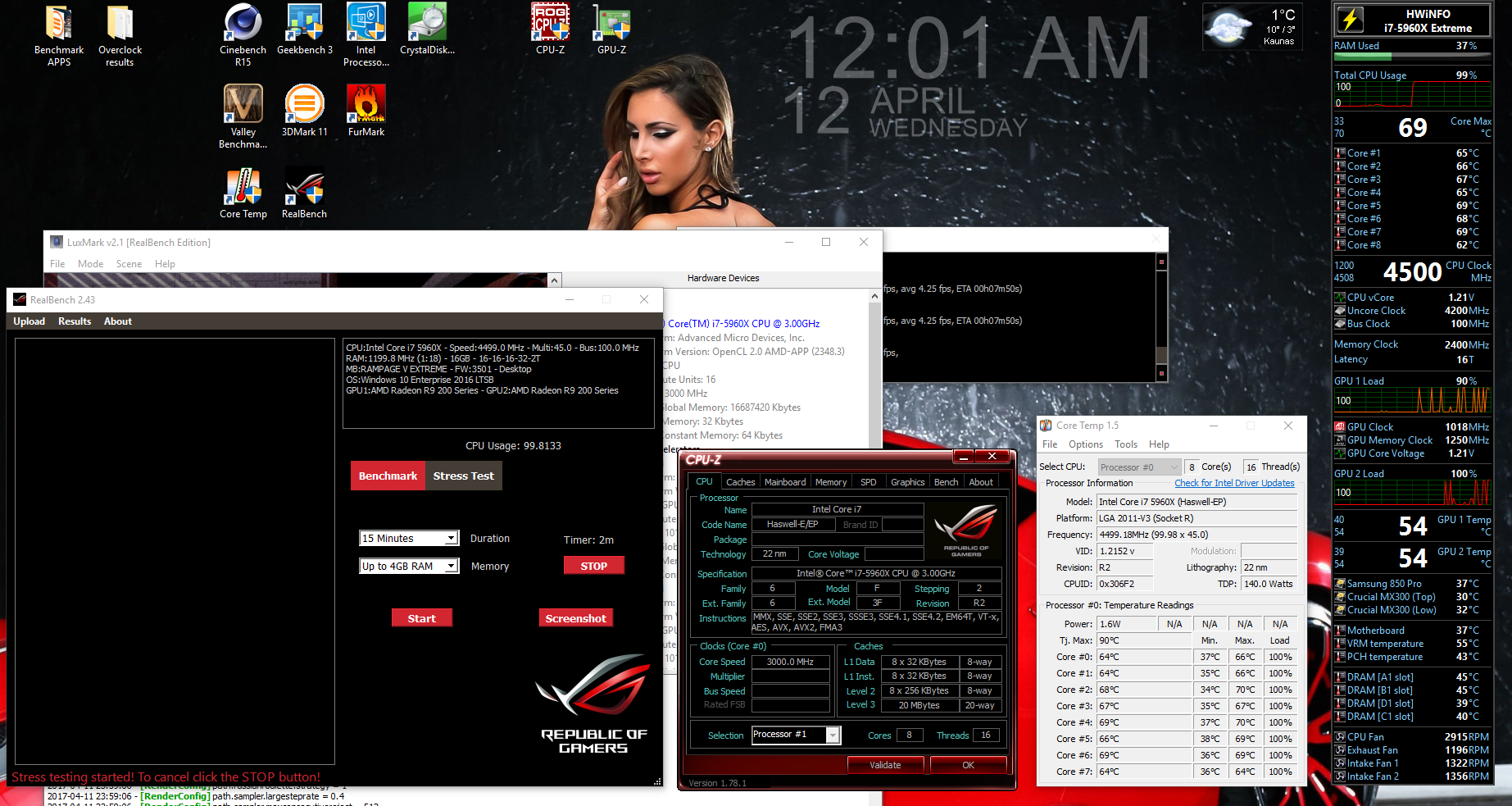Launch CrystalDisk desktop icon
Viewport: 1512px width, 806px height.
pyautogui.click(x=427, y=30)
